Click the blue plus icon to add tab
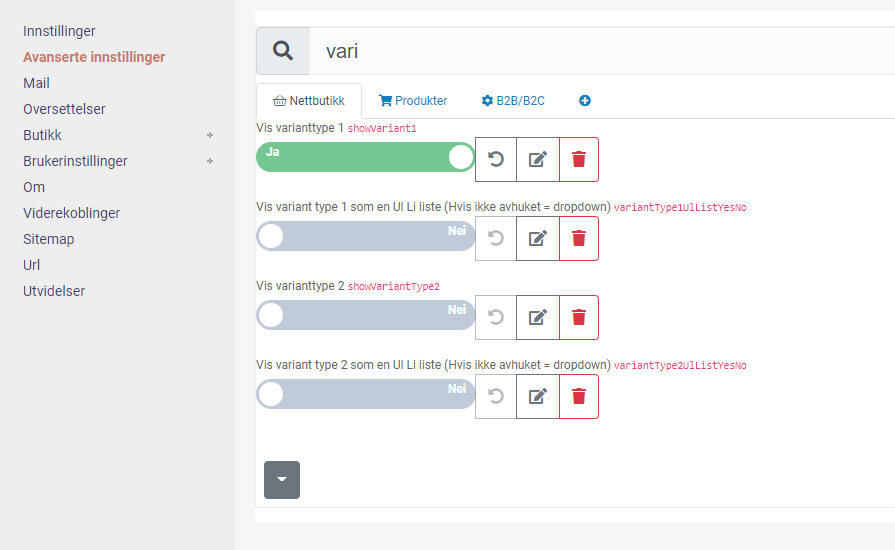 584,101
